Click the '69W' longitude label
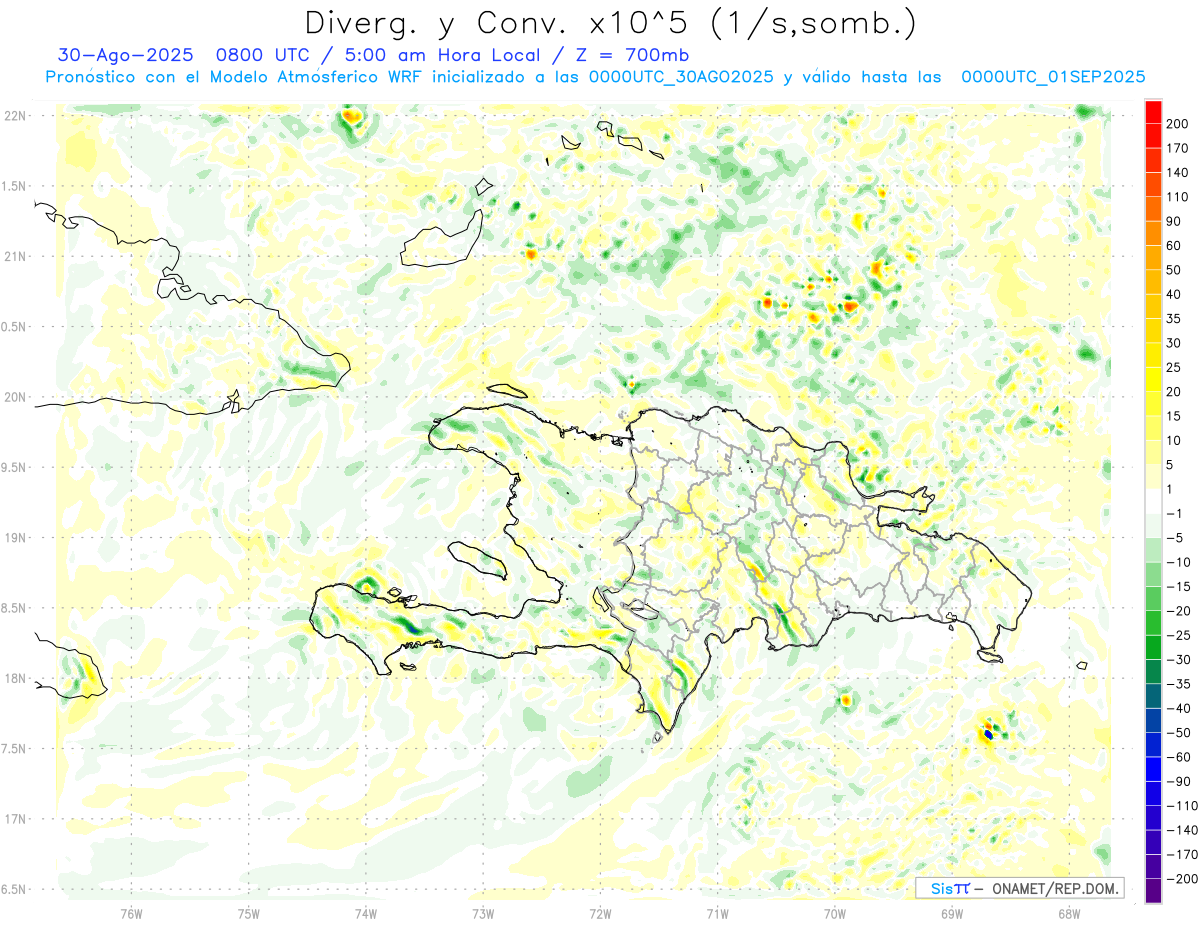The width and height of the screenshot is (1200, 927). click(x=952, y=913)
